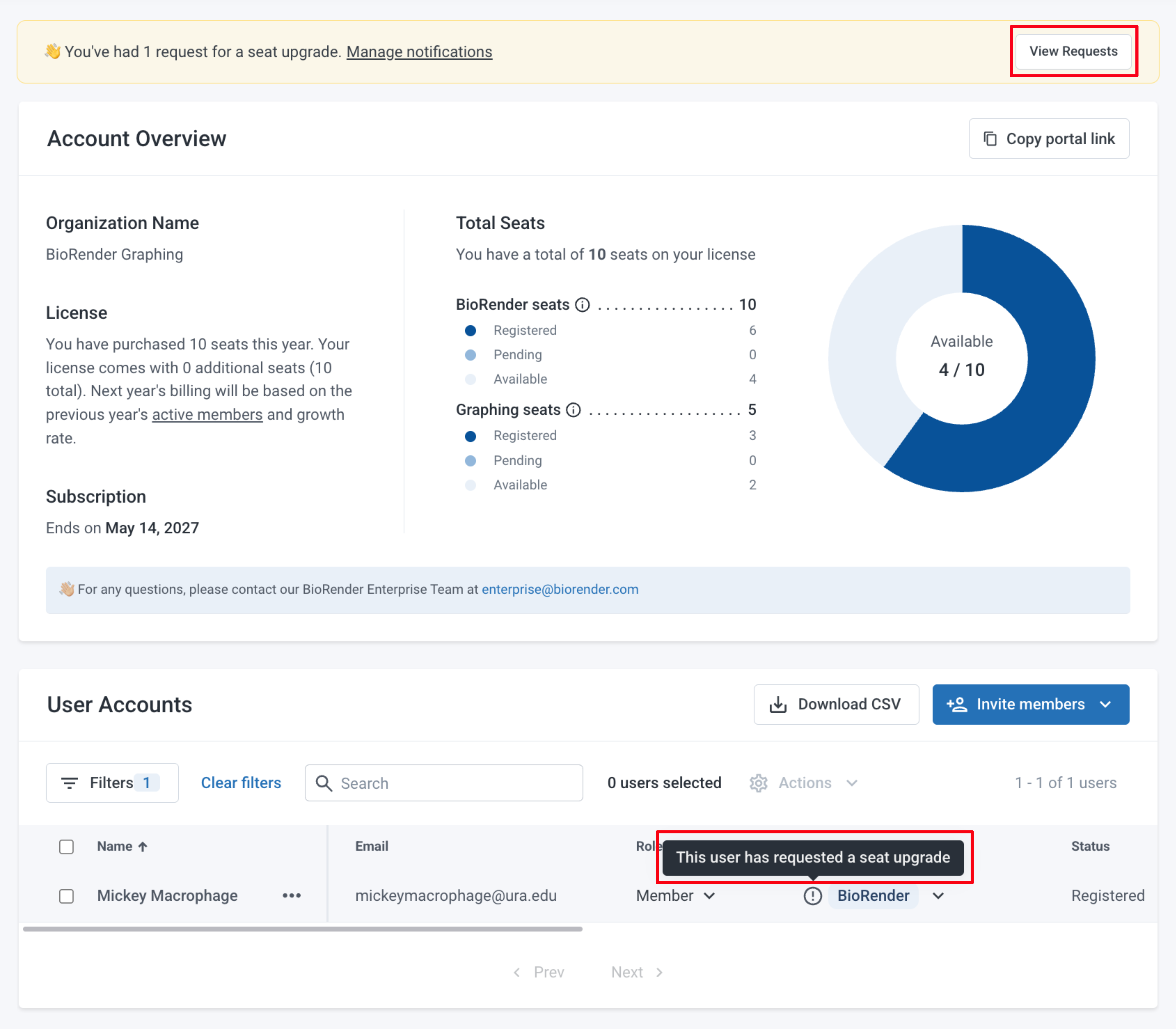Image resolution: width=1176 pixels, height=1030 pixels.
Task: Clear filters on the user list
Action: (x=241, y=783)
